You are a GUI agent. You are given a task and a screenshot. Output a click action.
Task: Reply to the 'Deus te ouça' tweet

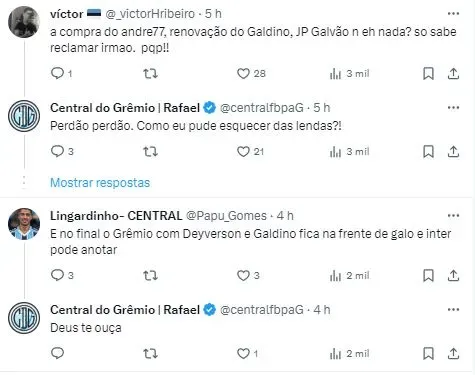pyautogui.click(x=57, y=353)
